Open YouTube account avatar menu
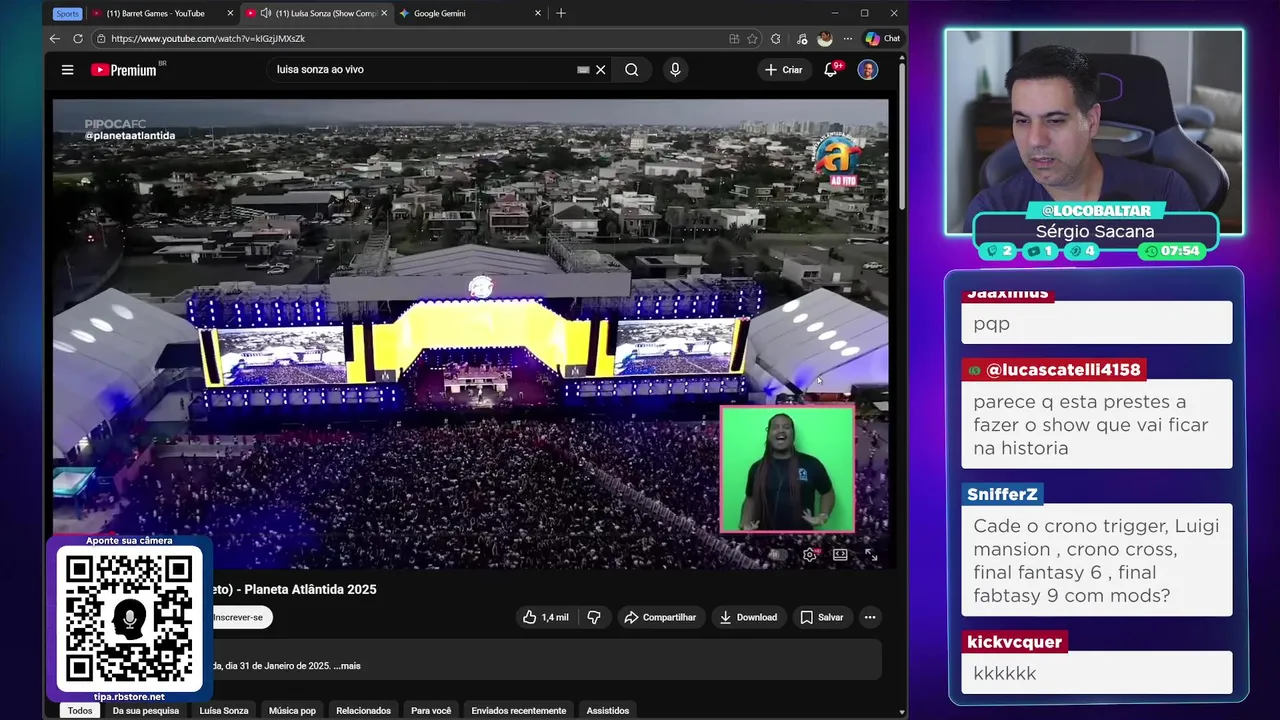The width and height of the screenshot is (1280, 720). [868, 70]
